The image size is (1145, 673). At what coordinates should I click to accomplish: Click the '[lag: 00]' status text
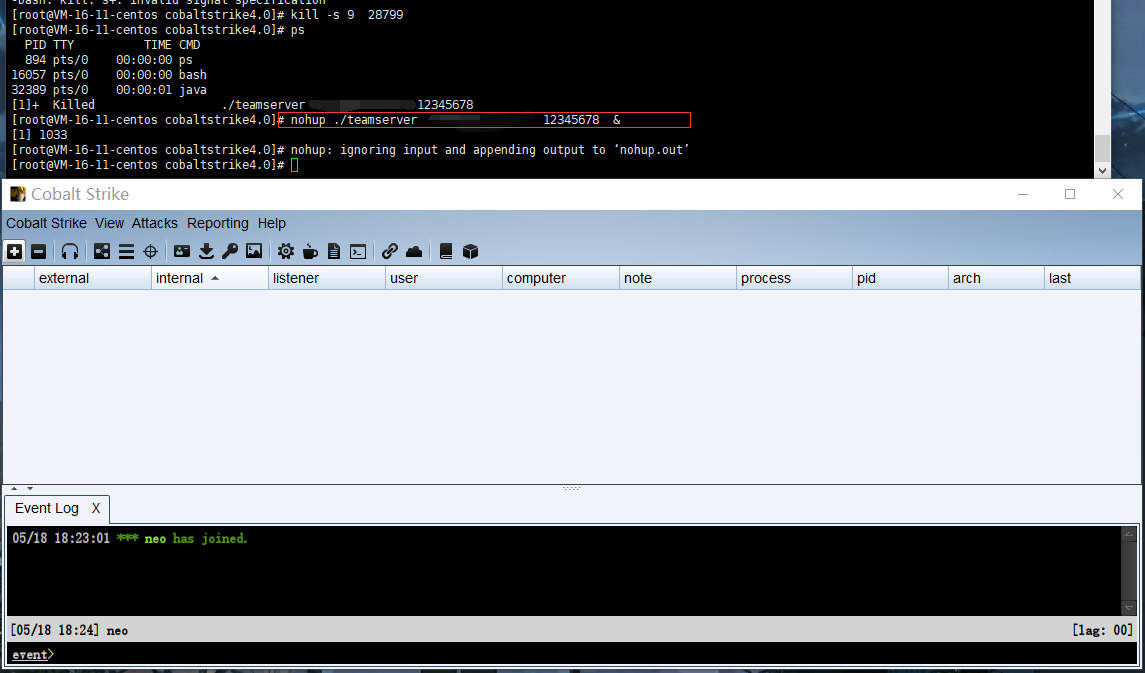[1103, 630]
